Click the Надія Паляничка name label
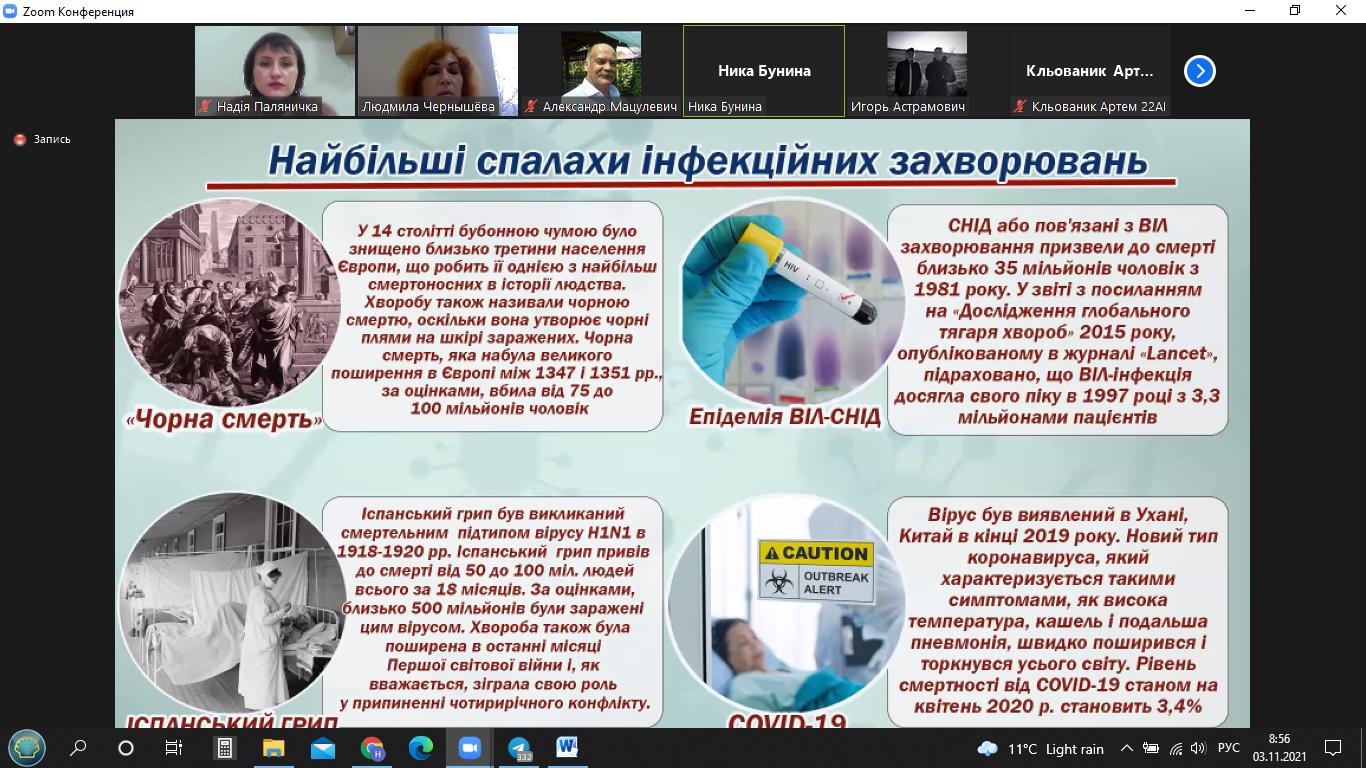The image size is (1366, 768). click(267, 107)
